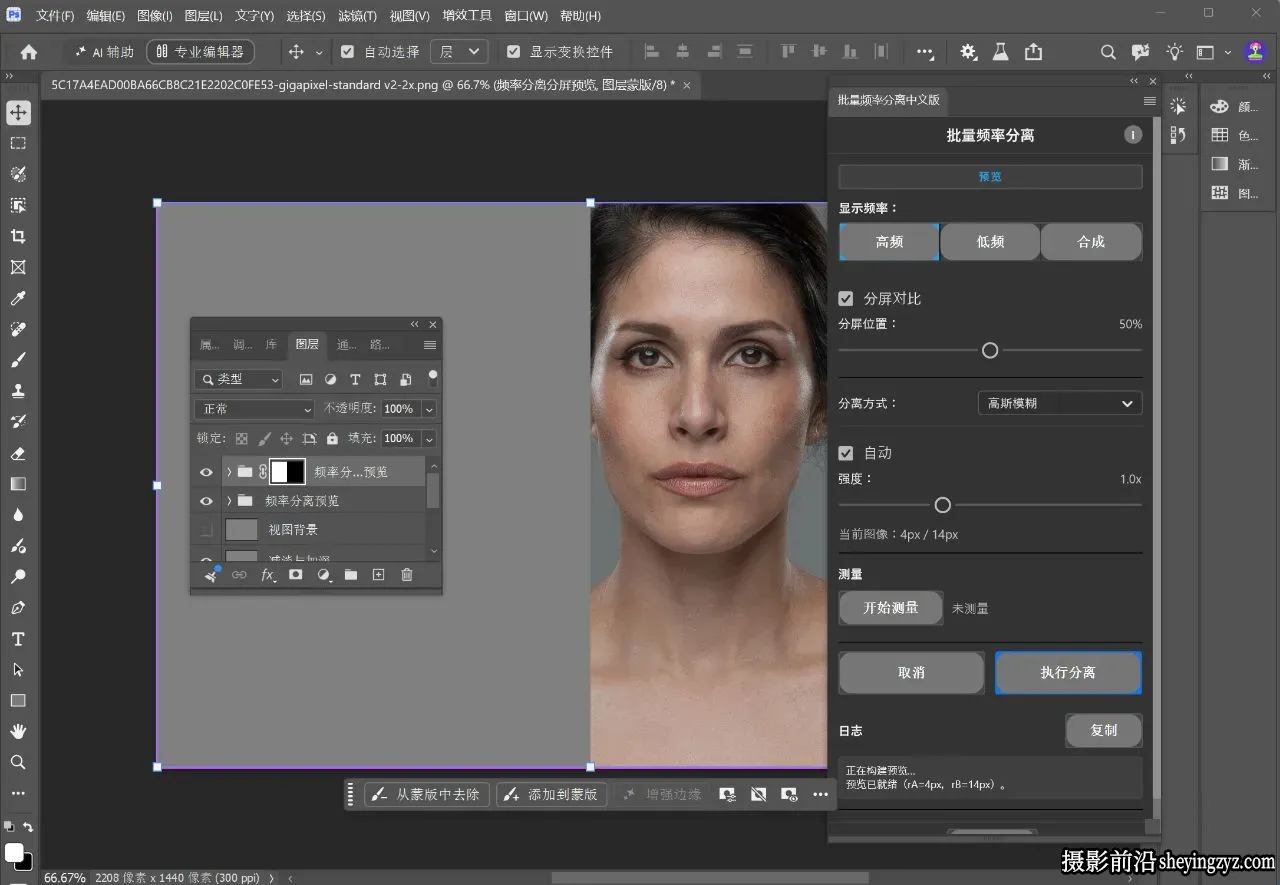Toggle the 自动选择 checkbox
Viewport: 1280px width, 885px height.
point(348,52)
